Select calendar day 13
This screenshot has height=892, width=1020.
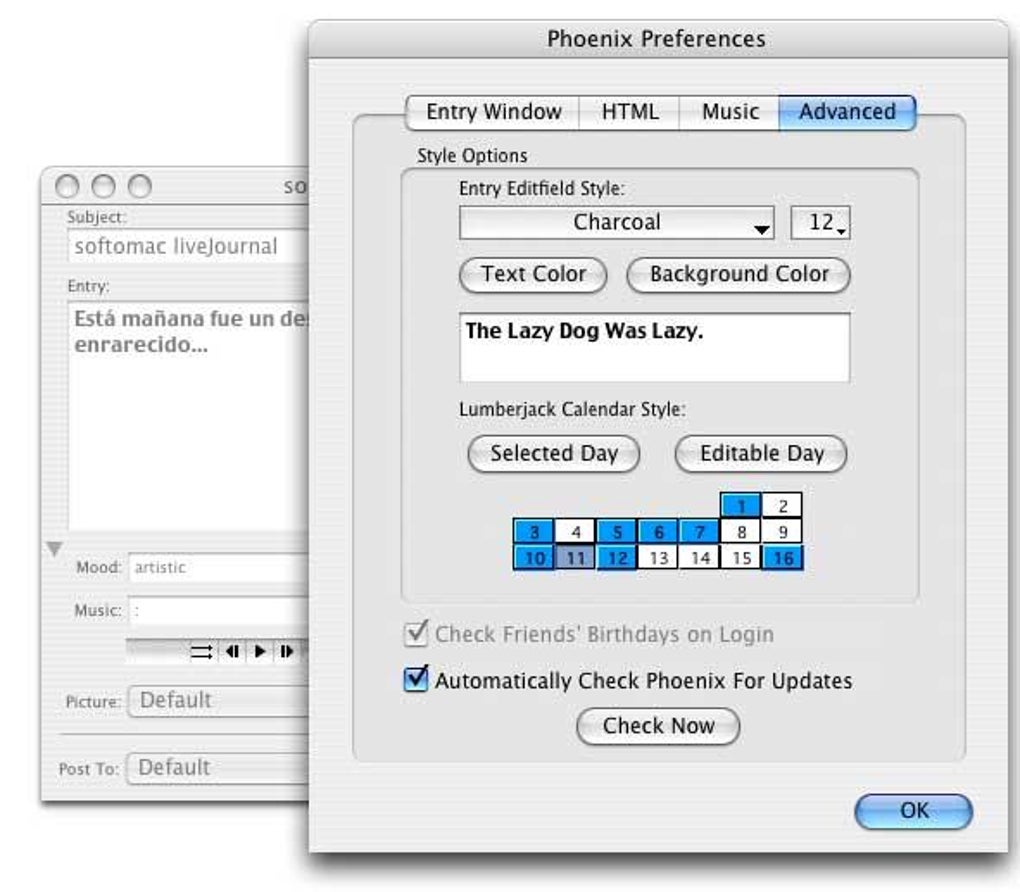tap(657, 558)
